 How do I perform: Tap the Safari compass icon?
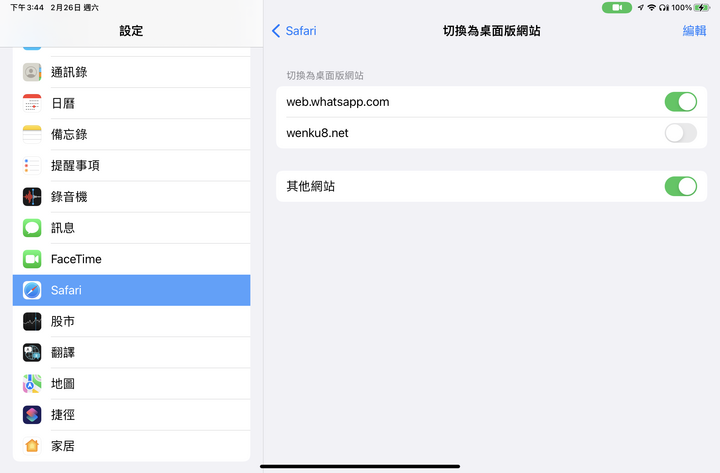pos(32,290)
